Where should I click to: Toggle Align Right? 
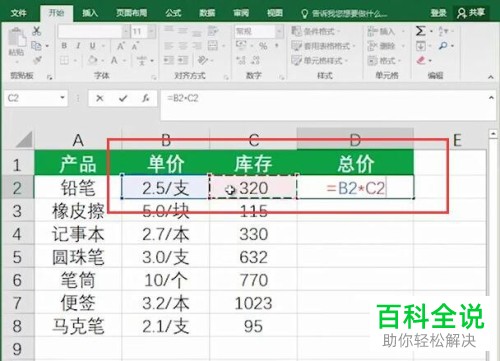(x=197, y=46)
